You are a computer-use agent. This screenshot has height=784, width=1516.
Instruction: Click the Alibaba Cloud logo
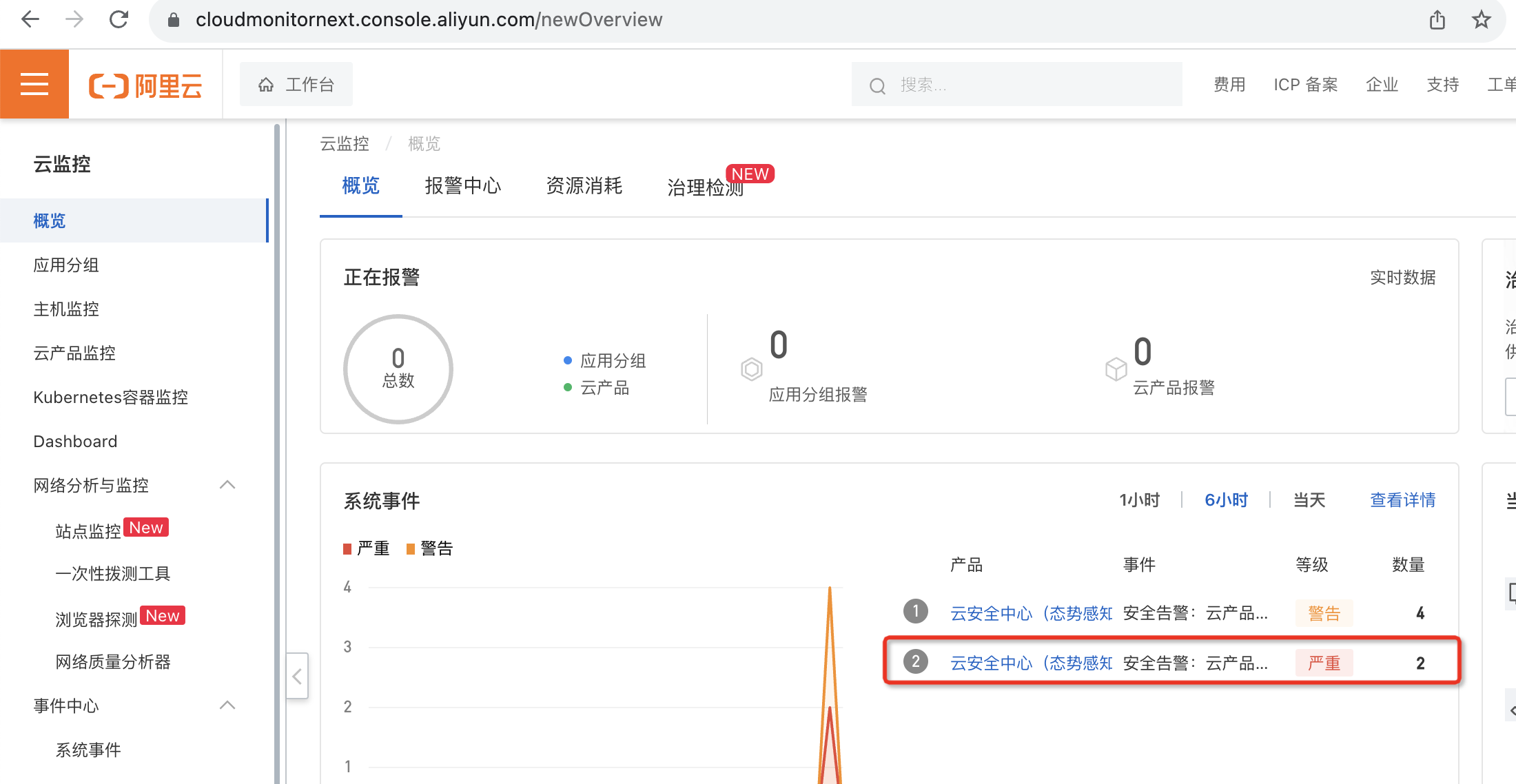click(145, 85)
